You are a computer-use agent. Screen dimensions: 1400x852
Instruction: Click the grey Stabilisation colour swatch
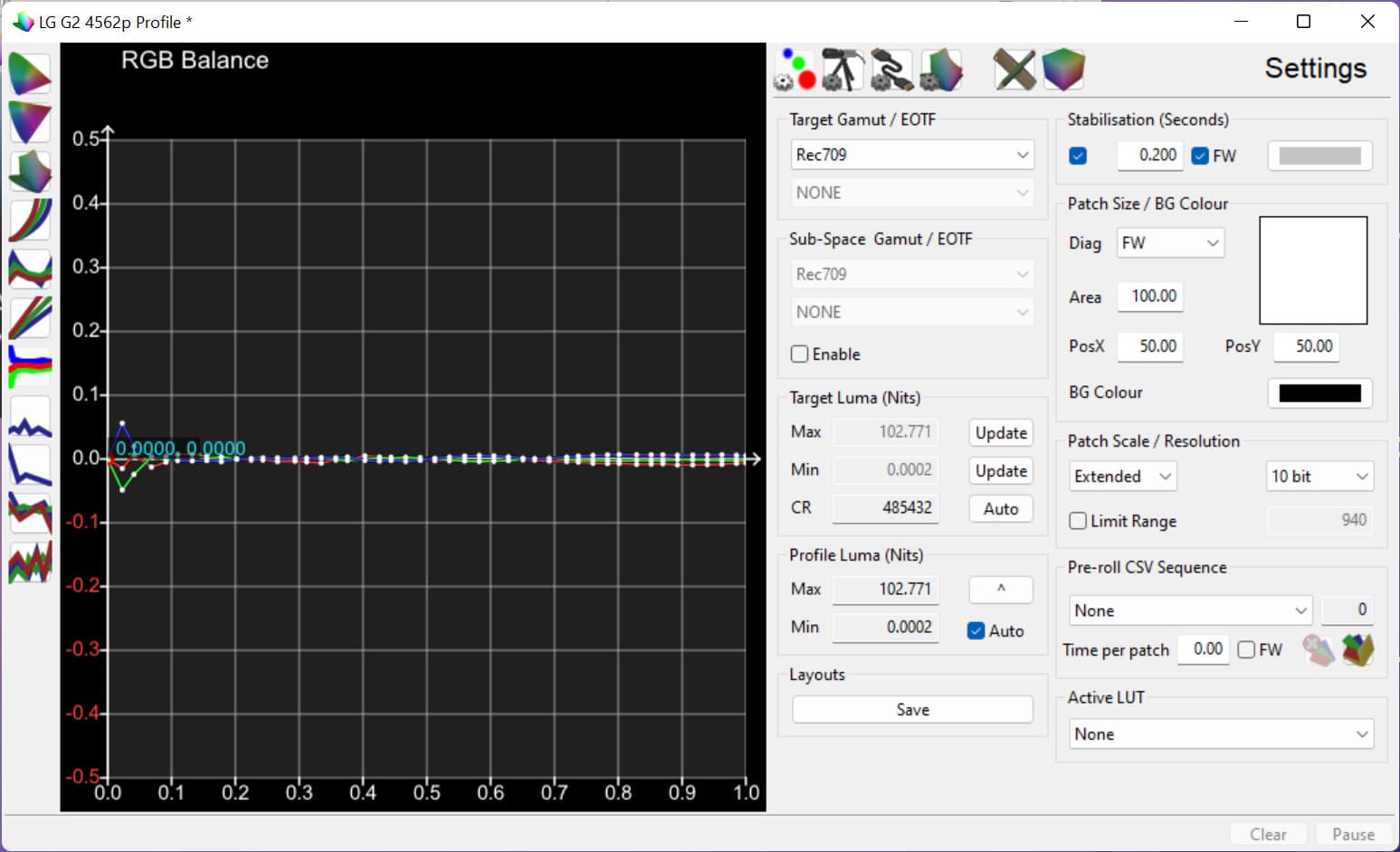coord(1319,156)
